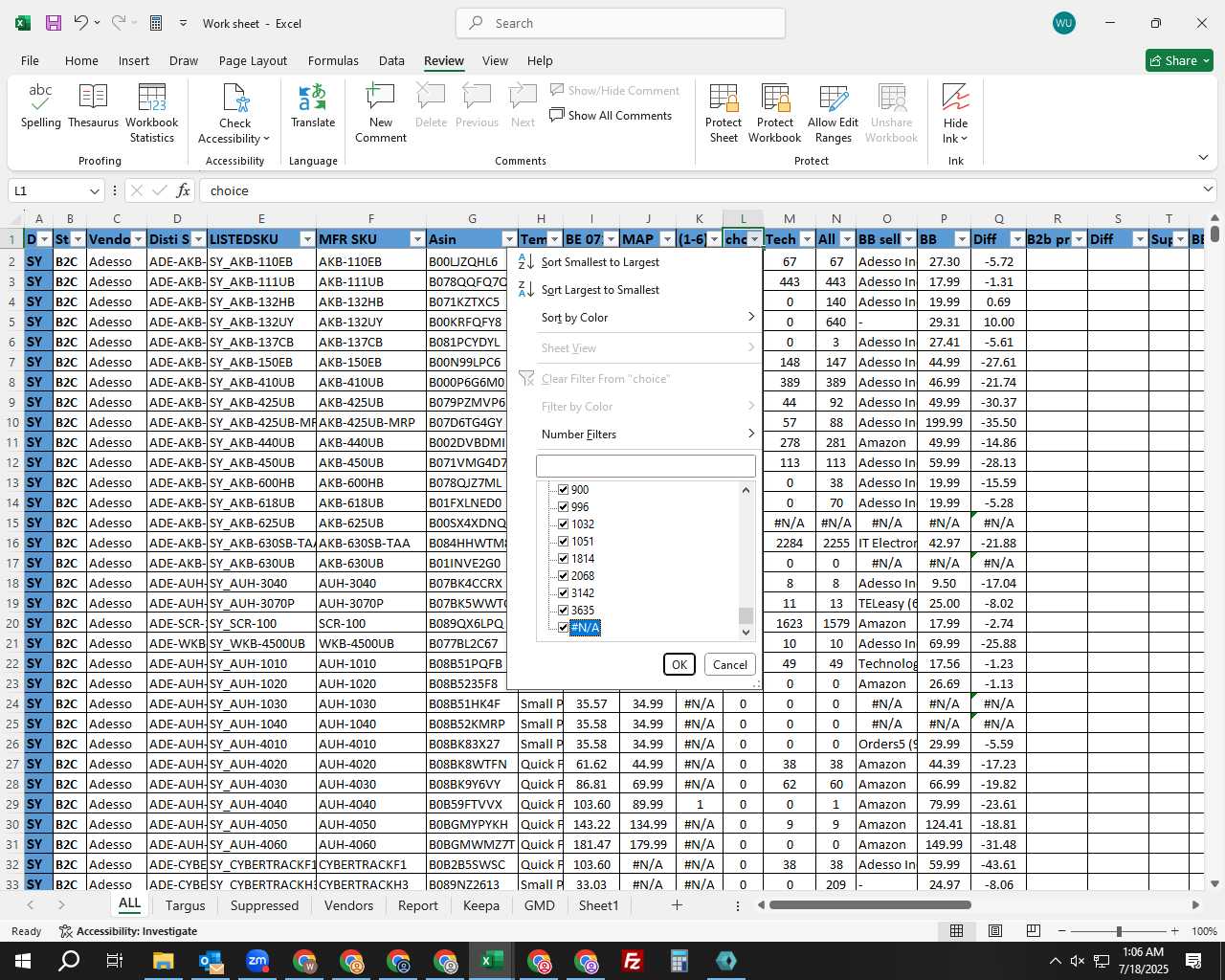Zoom out with the minus button
Viewport: 1225px width, 980px height.
coord(1062,931)
